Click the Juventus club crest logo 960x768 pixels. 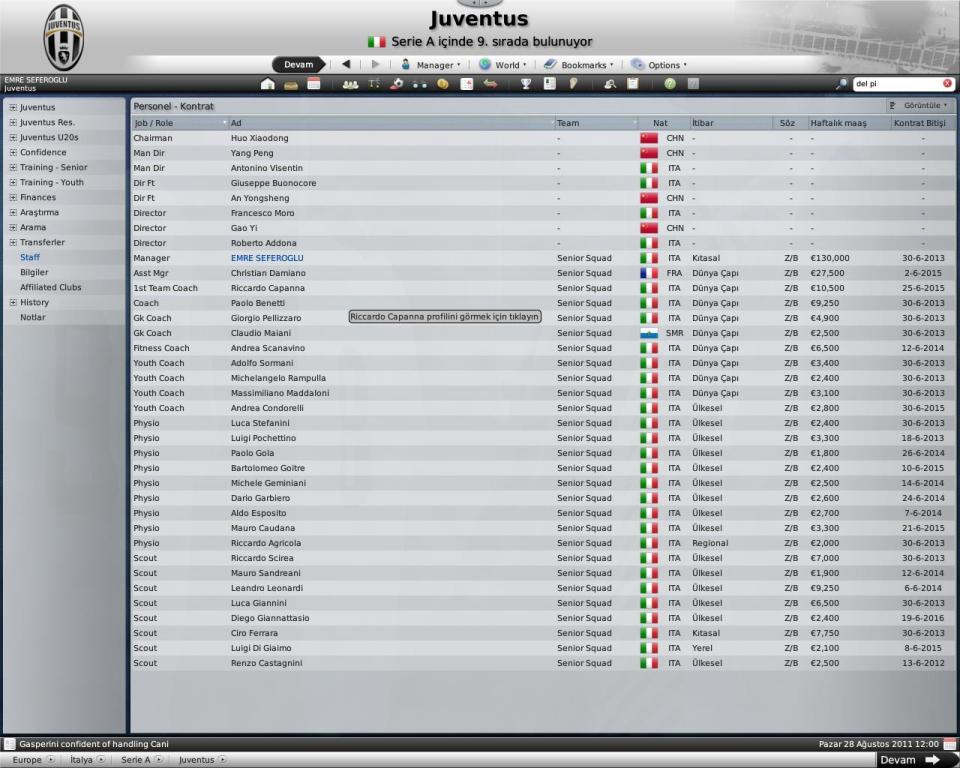64,36
